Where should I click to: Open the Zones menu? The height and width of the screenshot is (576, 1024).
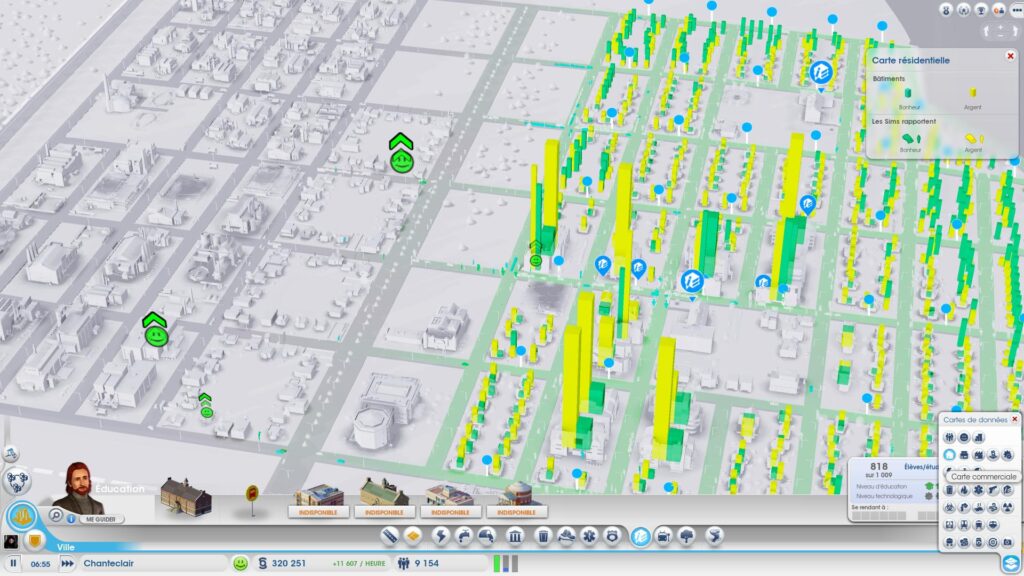coord(413,536)
